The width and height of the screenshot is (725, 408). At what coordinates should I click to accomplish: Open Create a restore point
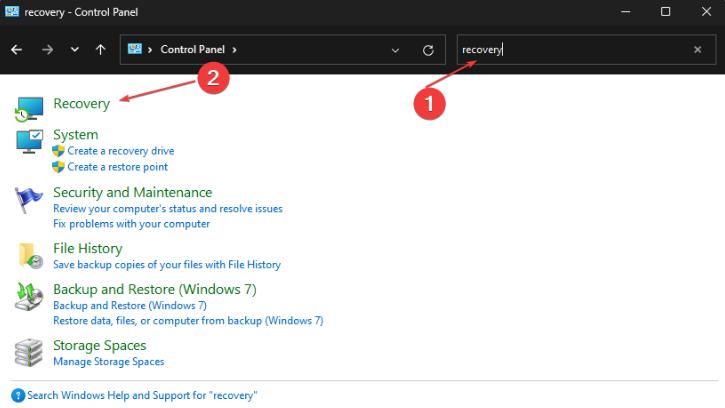[117, 167]
